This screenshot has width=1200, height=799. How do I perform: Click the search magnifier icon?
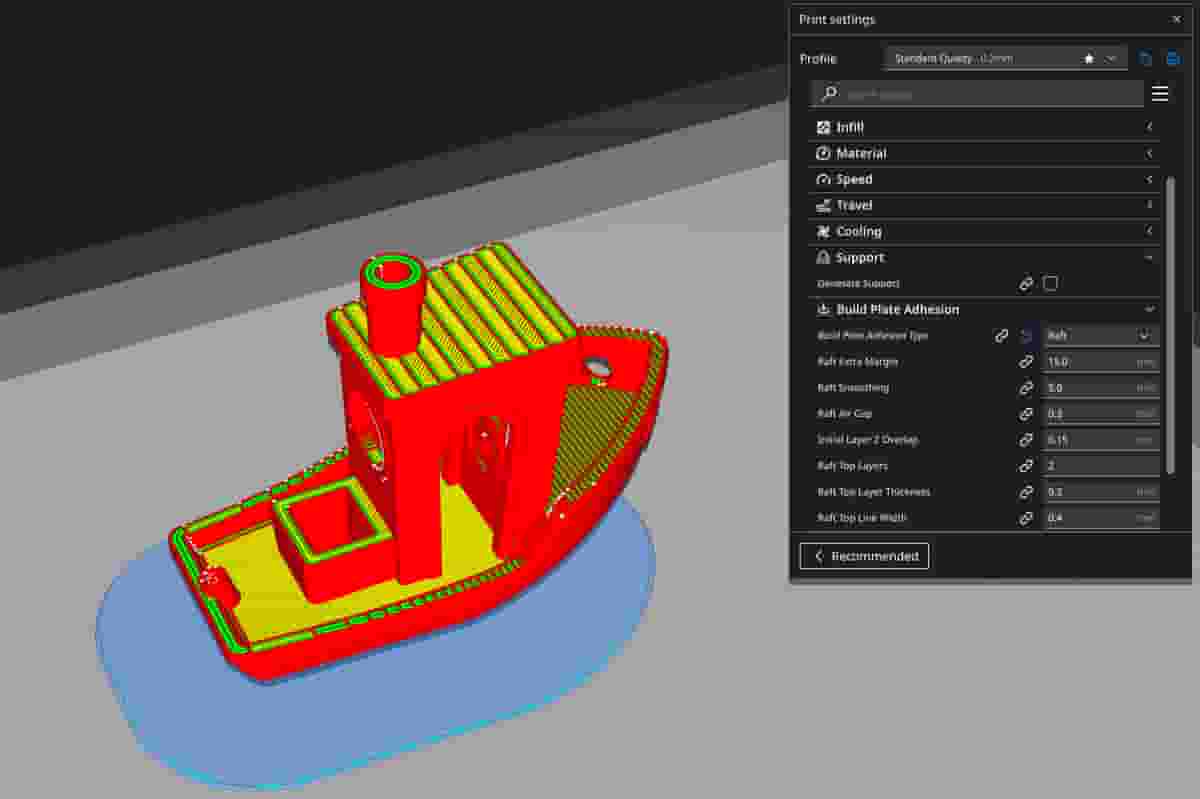click(x=829, y=94)
